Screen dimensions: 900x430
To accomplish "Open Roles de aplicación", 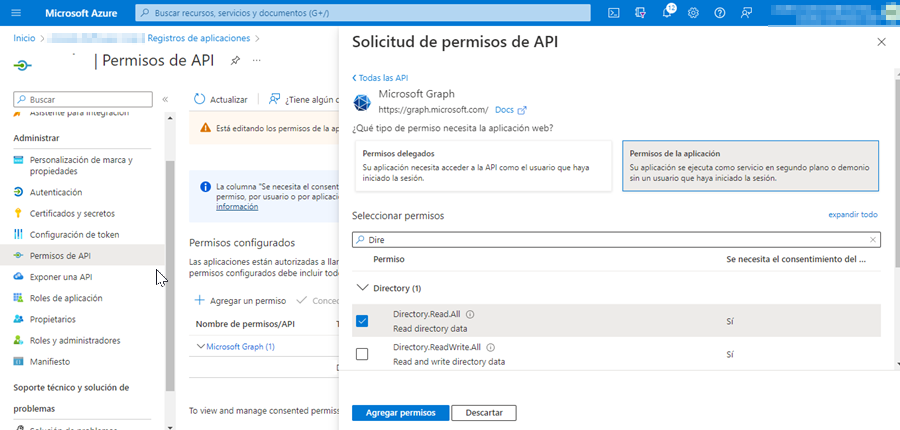I will coord(66,299).
